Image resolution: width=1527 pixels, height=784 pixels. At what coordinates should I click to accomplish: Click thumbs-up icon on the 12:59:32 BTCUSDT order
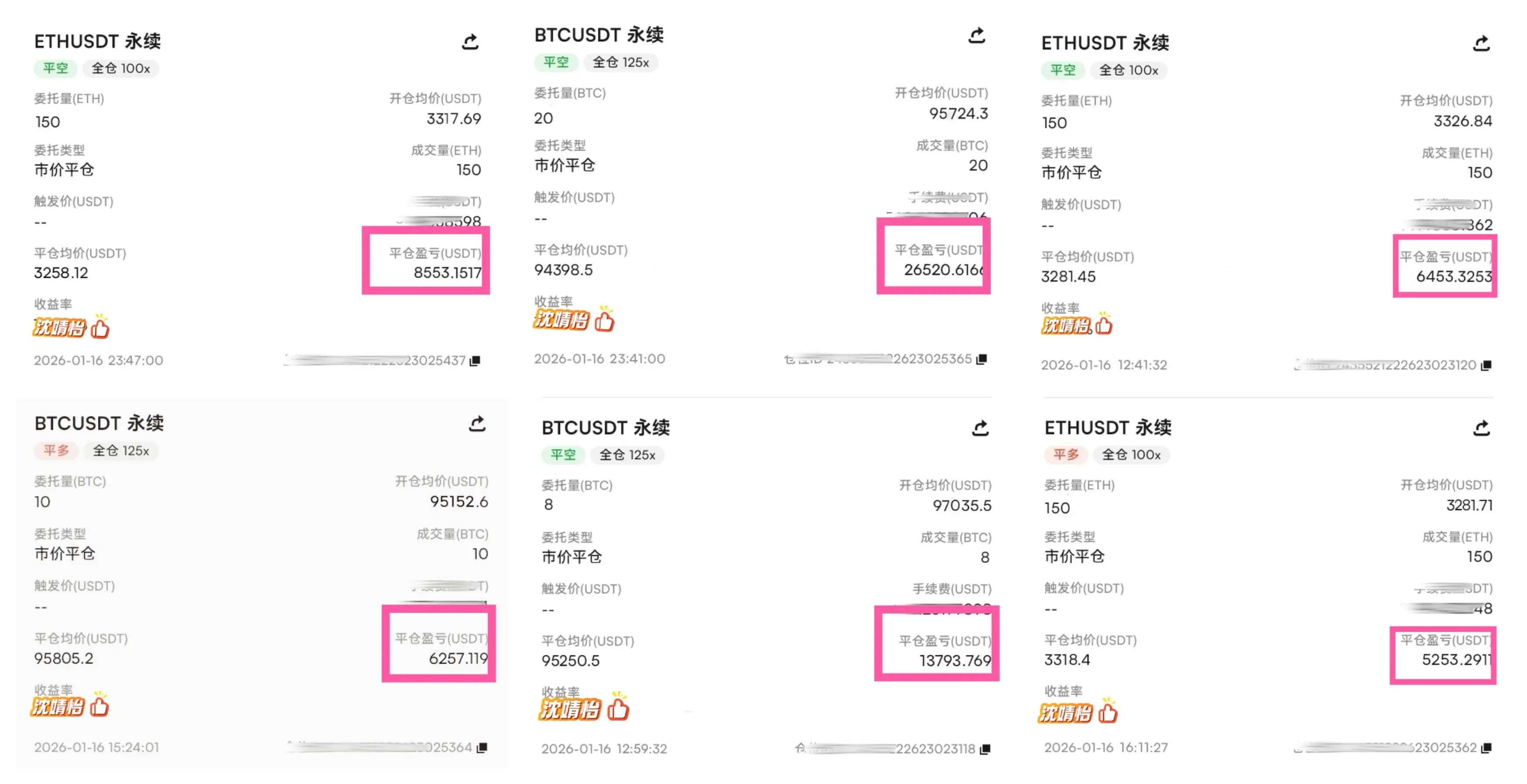[618, 708]
